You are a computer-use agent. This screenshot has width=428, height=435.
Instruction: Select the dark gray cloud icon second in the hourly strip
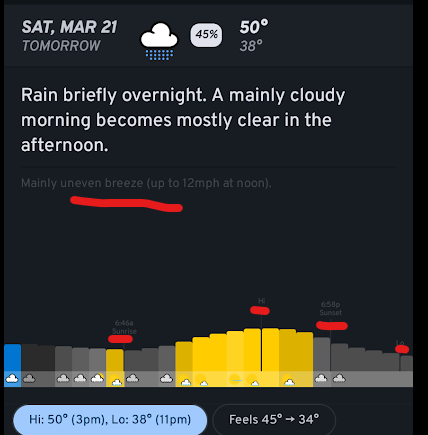[x=29, y=379]
